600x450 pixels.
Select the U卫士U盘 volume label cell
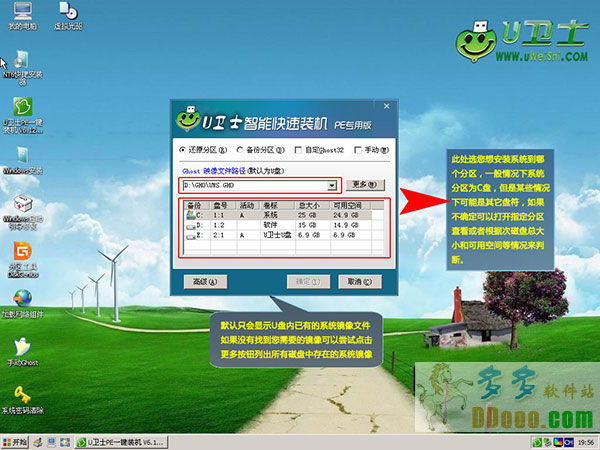click(x=277, y=235)
